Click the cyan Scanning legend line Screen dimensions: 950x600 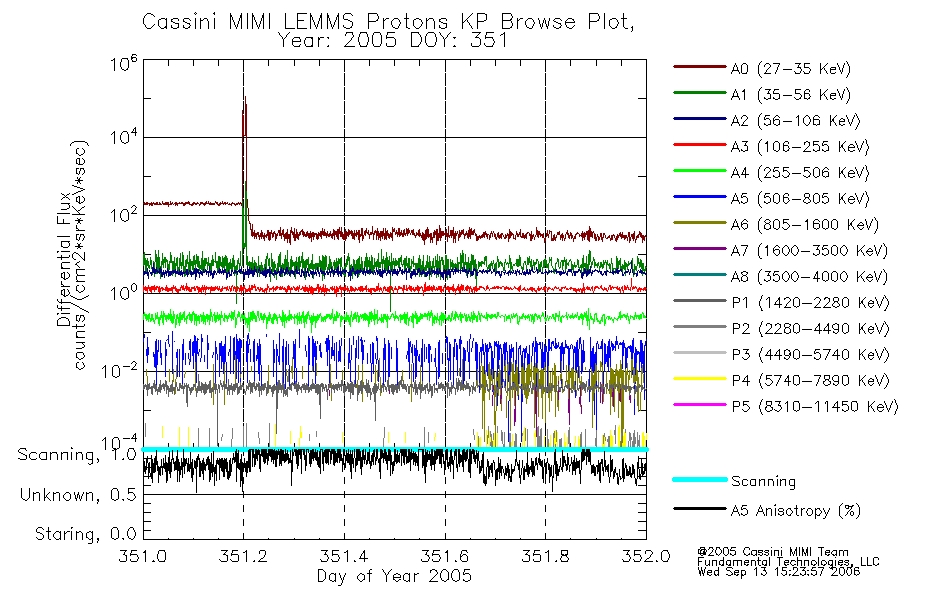coord(700,479)
